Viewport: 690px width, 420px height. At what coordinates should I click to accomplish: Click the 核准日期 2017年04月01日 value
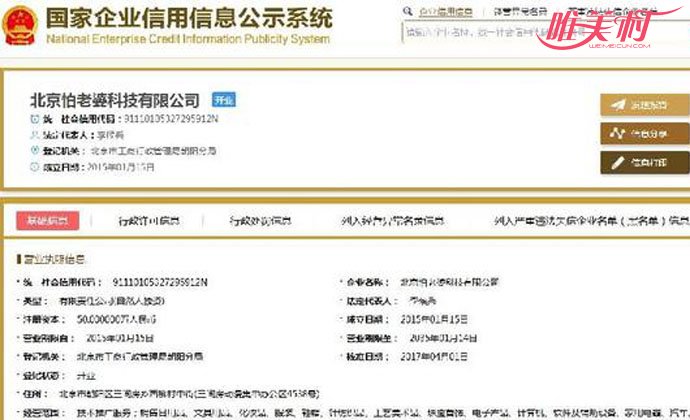tap(434, 357)
